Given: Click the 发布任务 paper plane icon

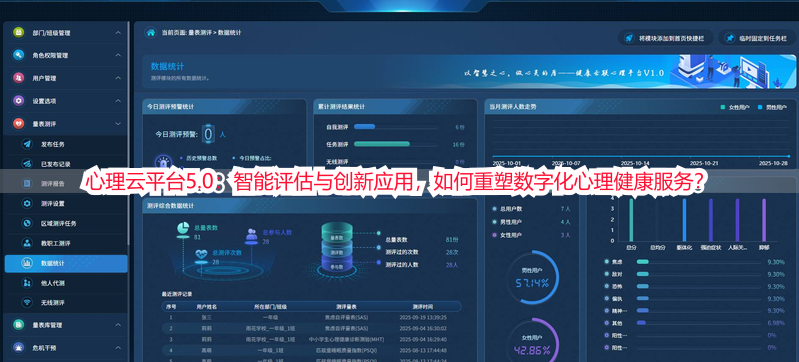Looking at the screenshot, I should (27, 144).
